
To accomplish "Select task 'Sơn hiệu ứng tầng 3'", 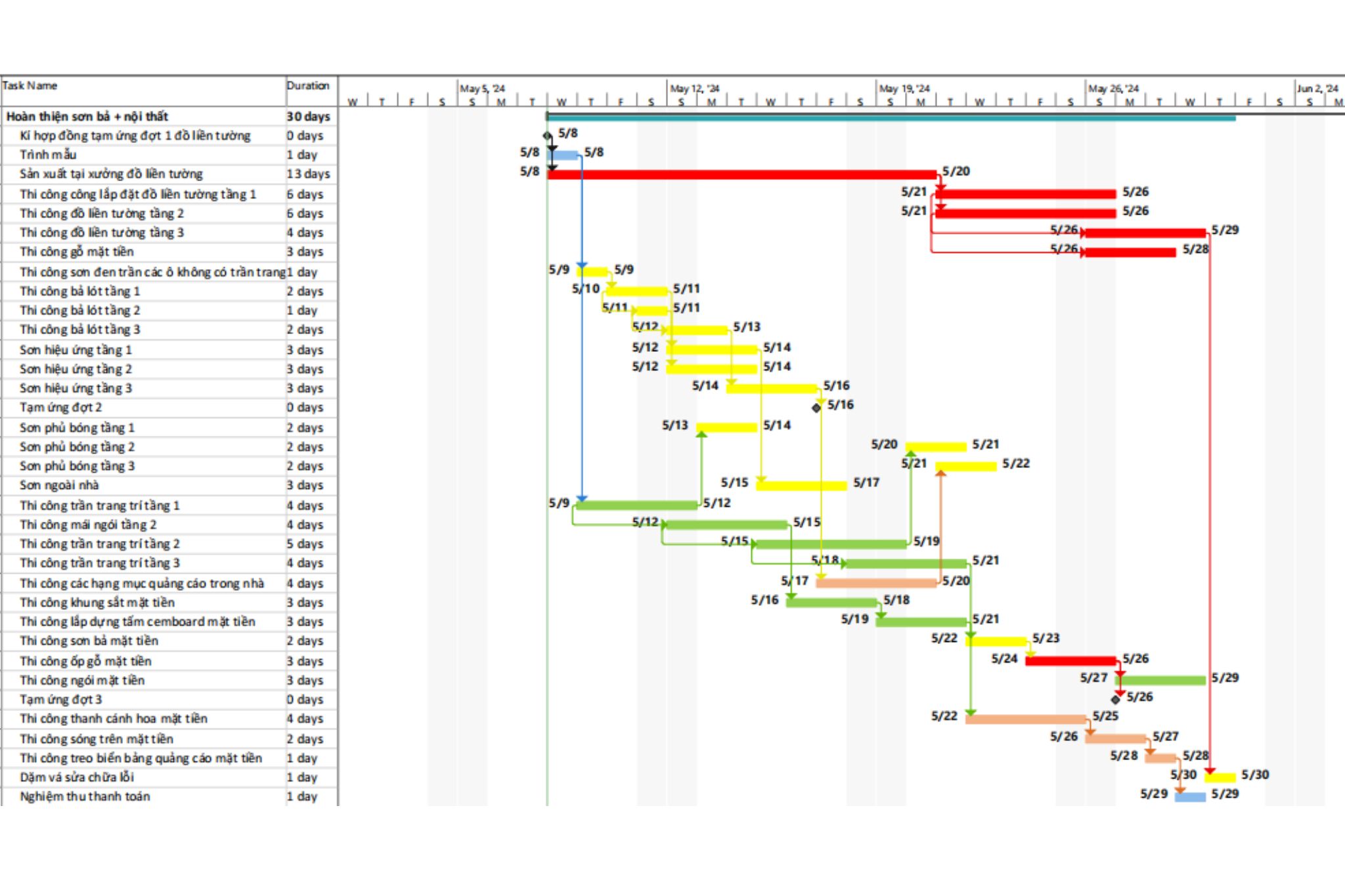I will coord(76,388).
